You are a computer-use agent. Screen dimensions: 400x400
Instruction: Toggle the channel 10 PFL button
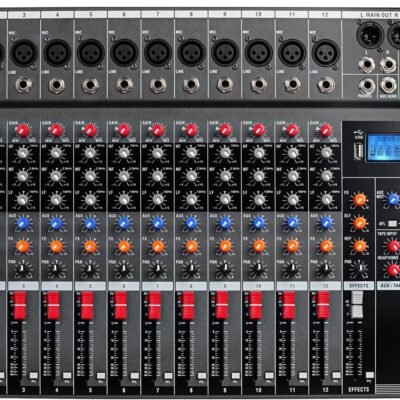click(269, 376)
